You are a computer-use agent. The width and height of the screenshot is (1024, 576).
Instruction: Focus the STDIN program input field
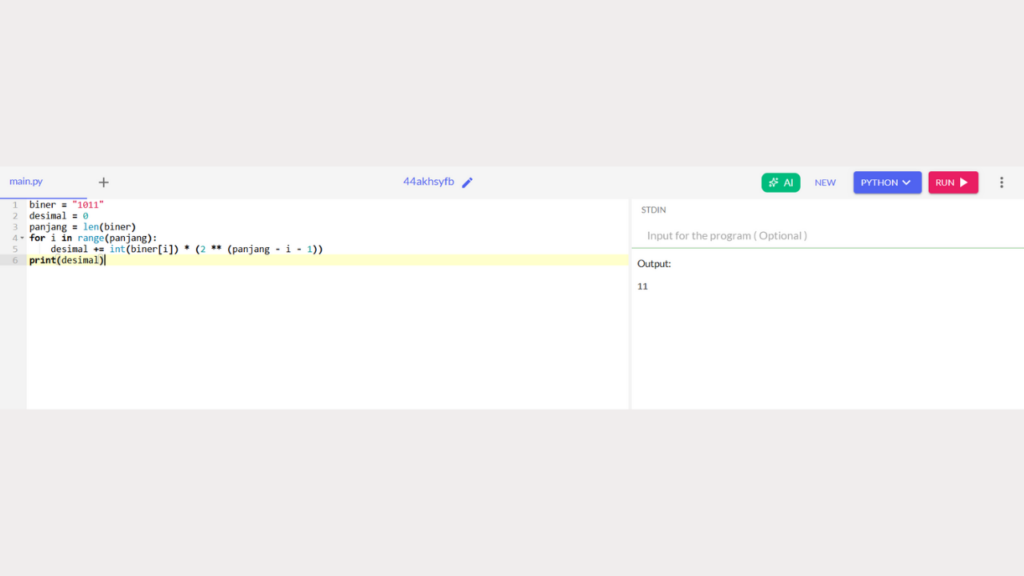pos(826,235)
